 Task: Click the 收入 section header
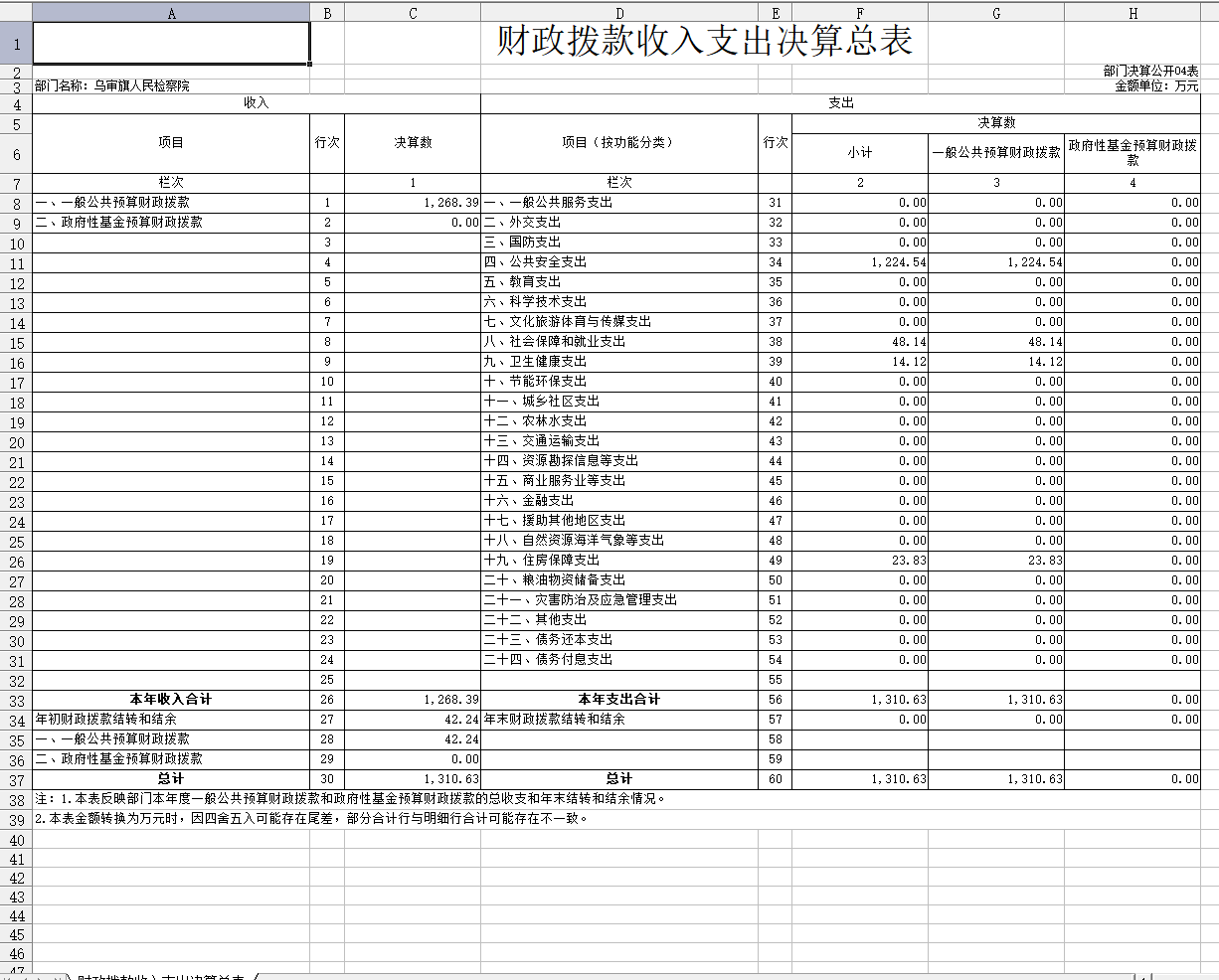click(257, 103)
